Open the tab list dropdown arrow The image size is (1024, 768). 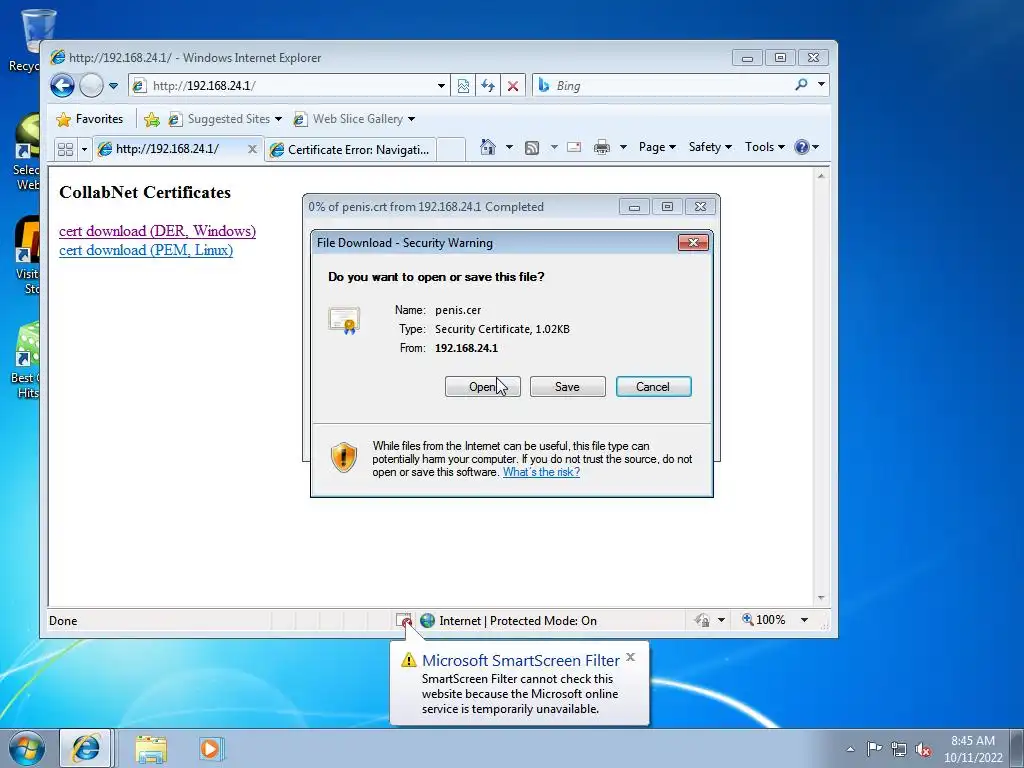[x=84, y=149]
